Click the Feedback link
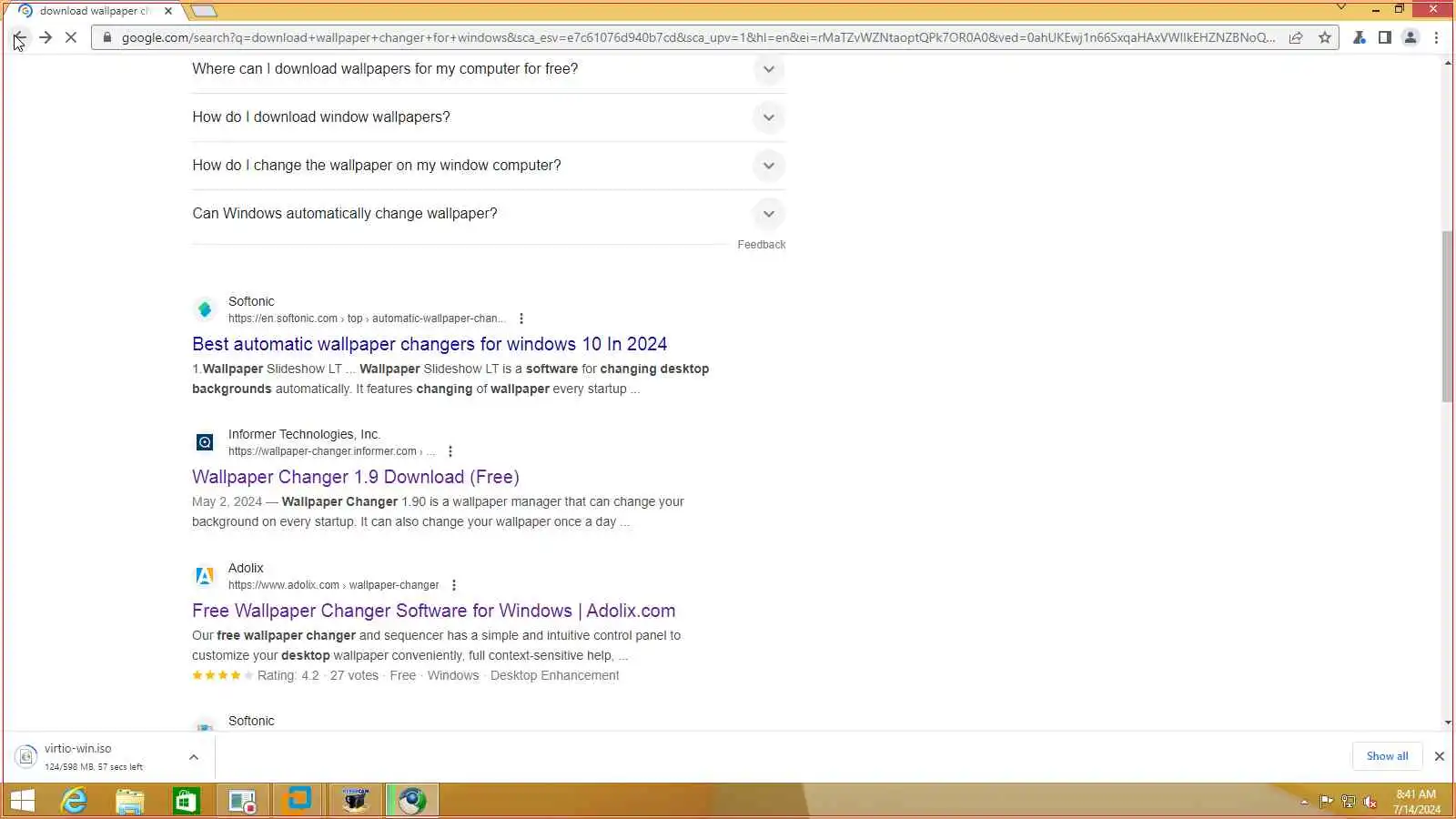Image resolution: width=1456 pixels, height=819 pixels. pos(761,245)
